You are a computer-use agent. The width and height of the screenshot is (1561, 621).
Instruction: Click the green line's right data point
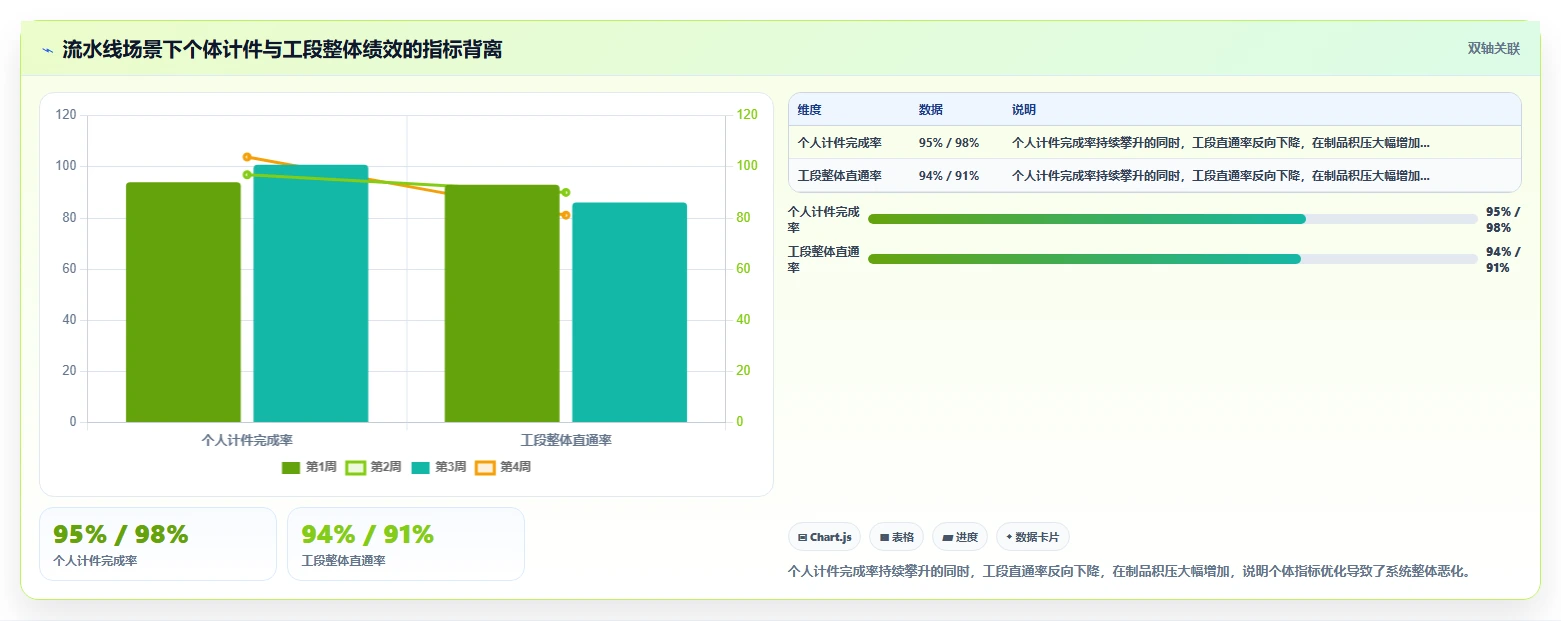(x=566, y=192)
